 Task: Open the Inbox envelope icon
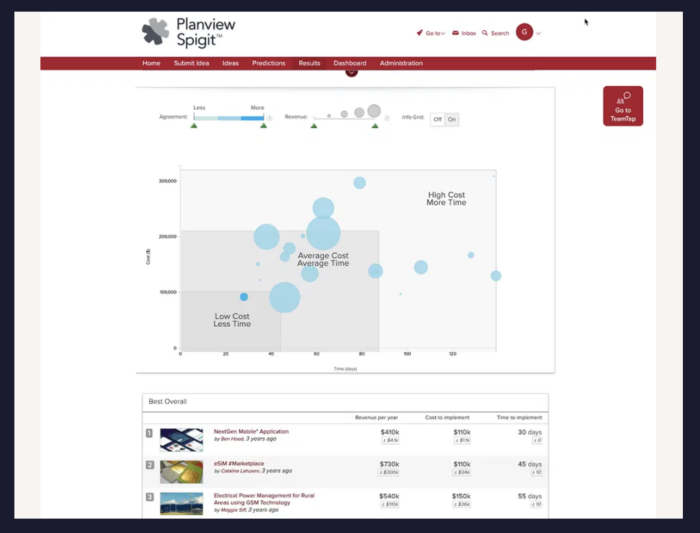click(x=455, y=33)
